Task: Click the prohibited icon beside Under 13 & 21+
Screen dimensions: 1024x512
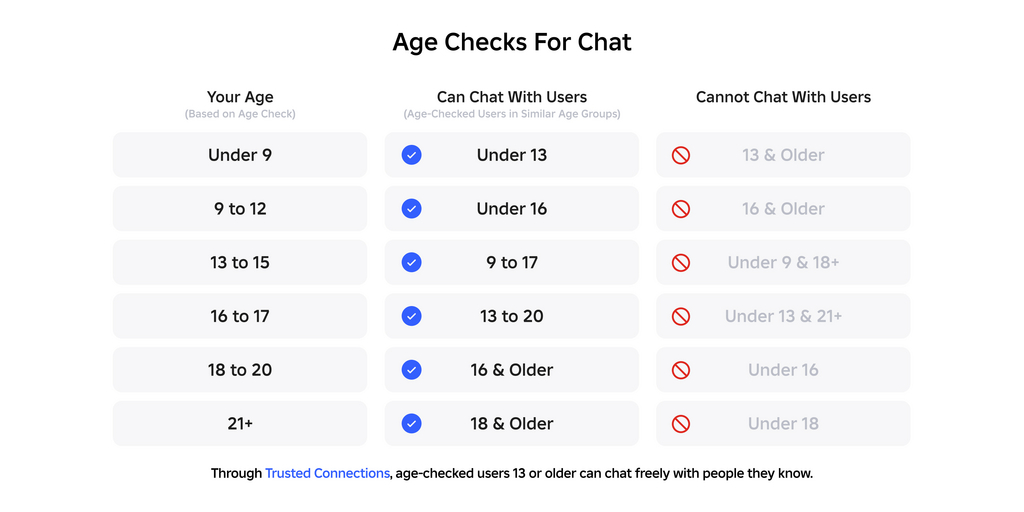Action: click(681, 316)
